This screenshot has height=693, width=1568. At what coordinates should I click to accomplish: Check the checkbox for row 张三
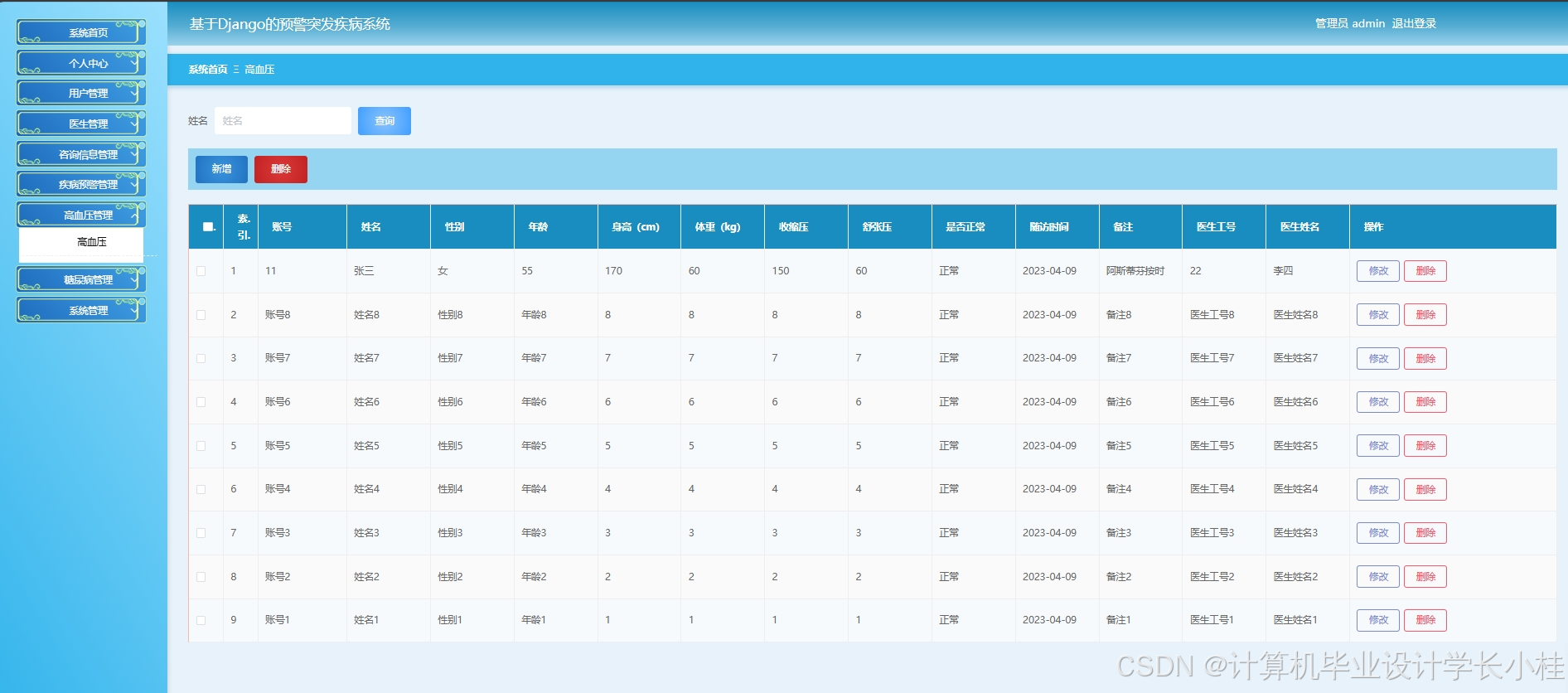pyautogui.click(x=201, y=271)
